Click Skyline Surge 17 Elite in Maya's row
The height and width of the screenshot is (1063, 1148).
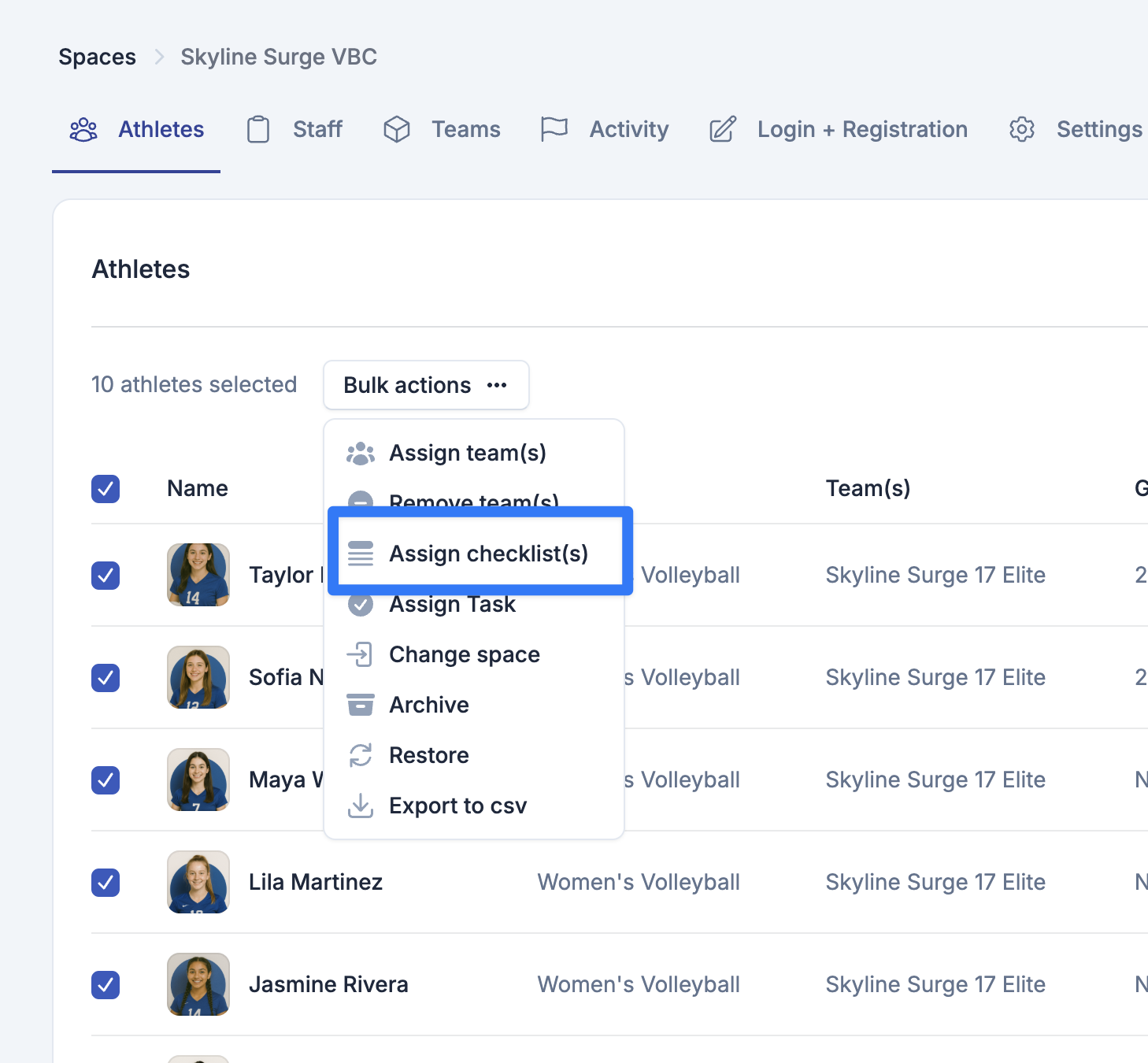(935, 780)
